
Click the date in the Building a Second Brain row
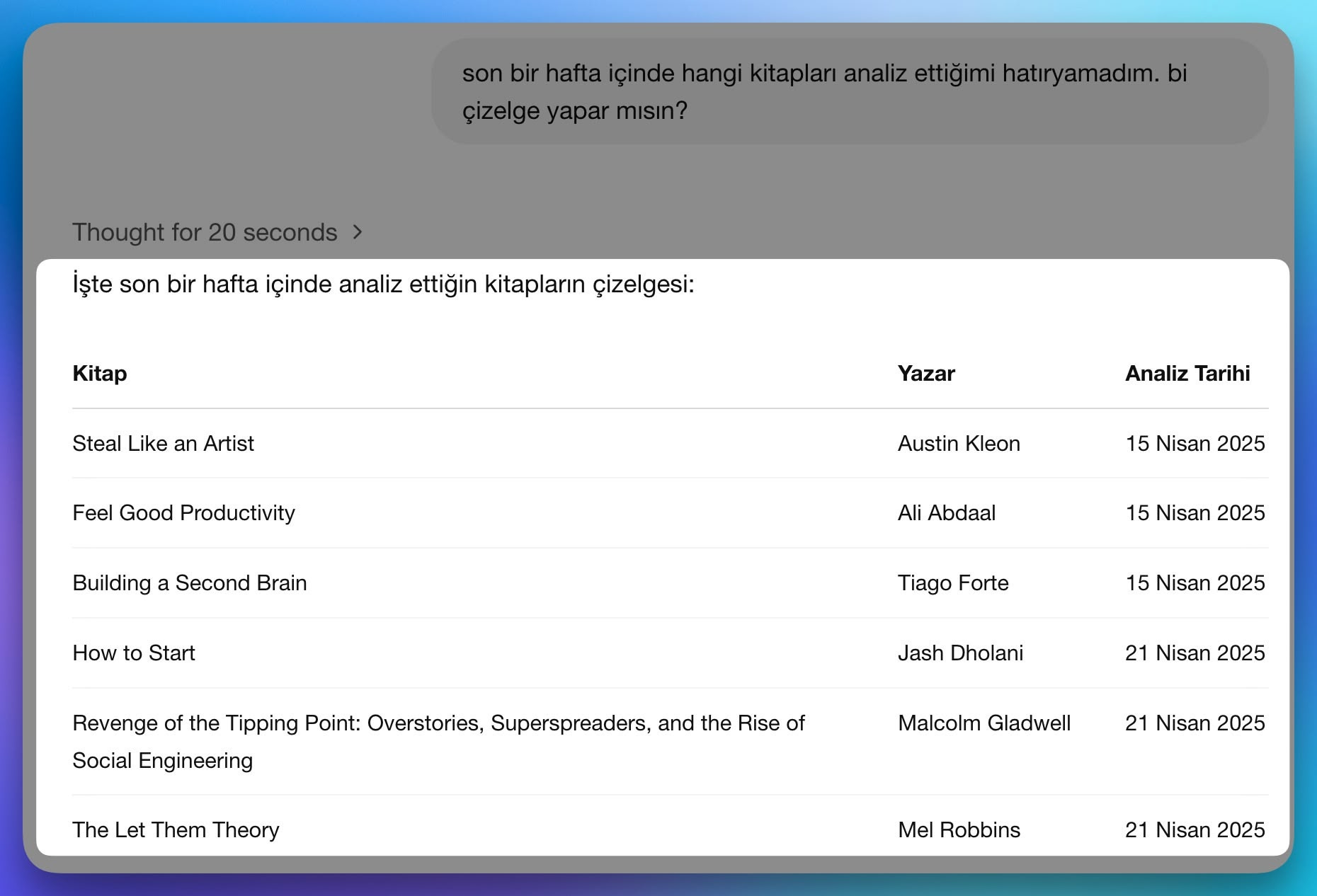pos(1195,582)
